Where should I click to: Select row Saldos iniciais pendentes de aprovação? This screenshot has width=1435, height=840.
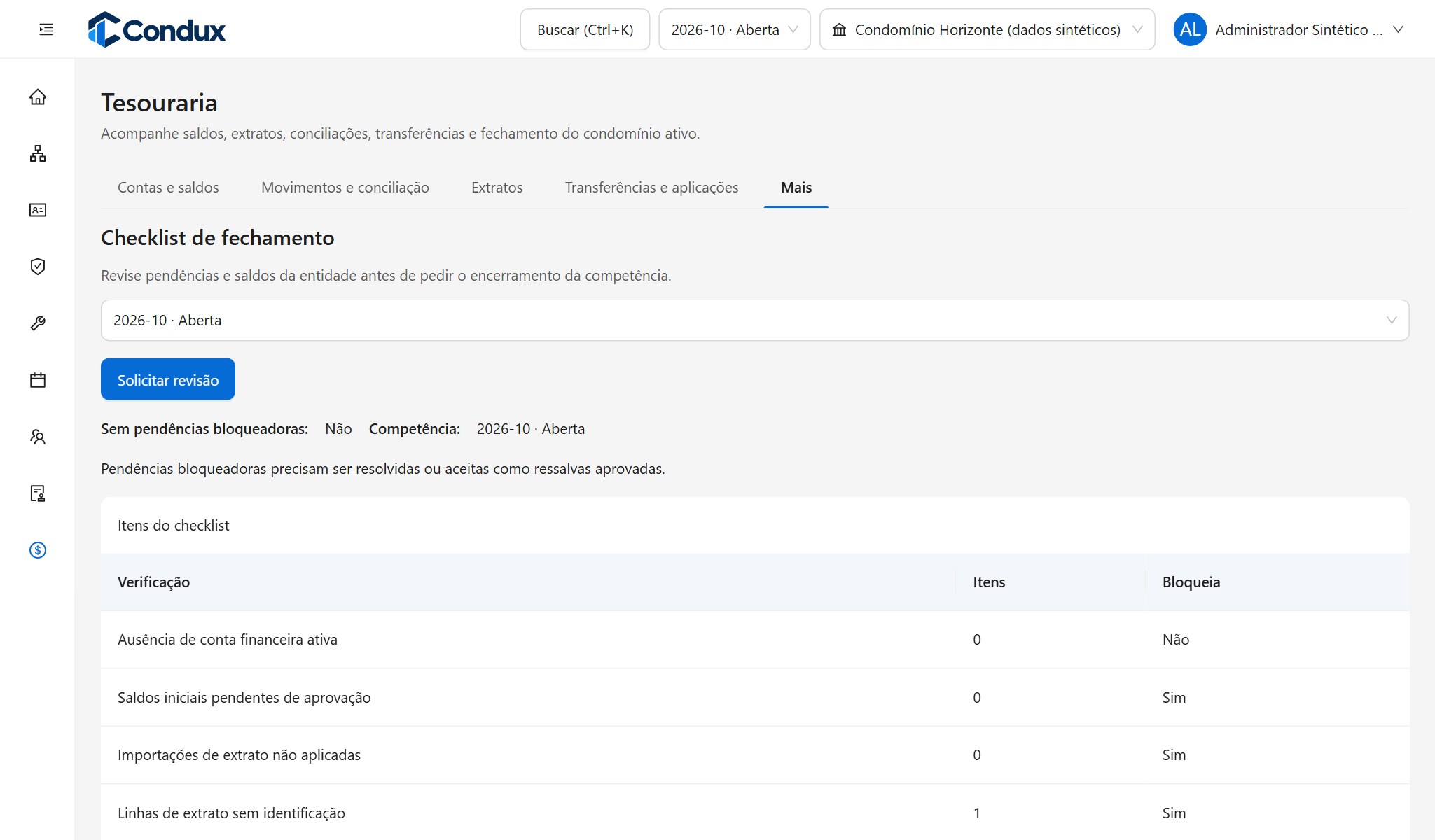(x=754, y=698)
